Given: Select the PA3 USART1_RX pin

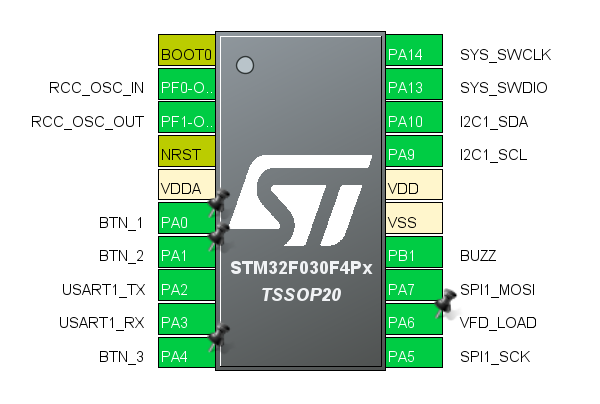Looking at the screenshot, I should pyautogui.click(x=186, y=321).
